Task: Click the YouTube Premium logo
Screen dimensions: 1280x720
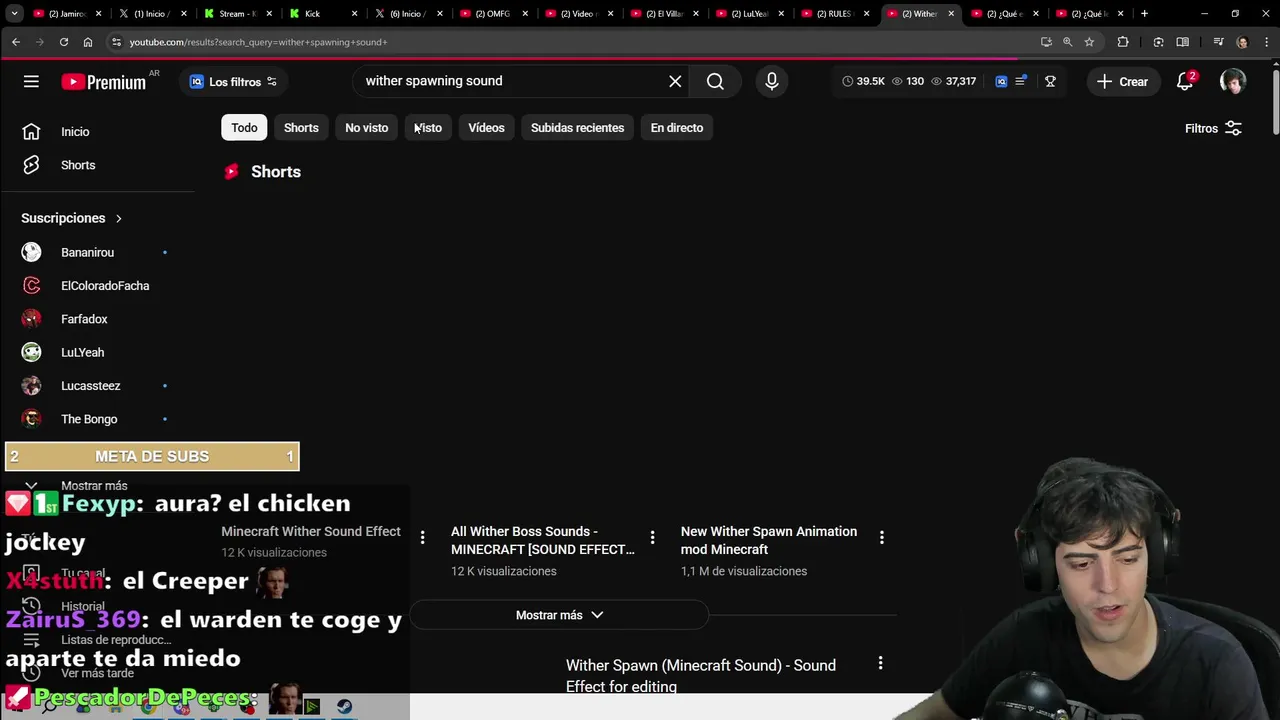Action: (x=104, y=82)
